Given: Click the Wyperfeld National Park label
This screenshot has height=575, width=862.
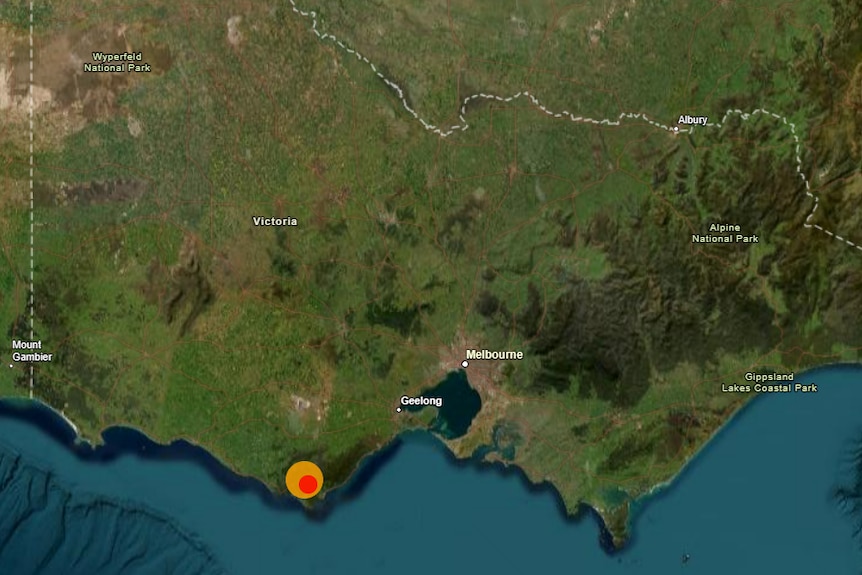Looking at the screenshot, I should pyautogui.click(x=117, y=62).
